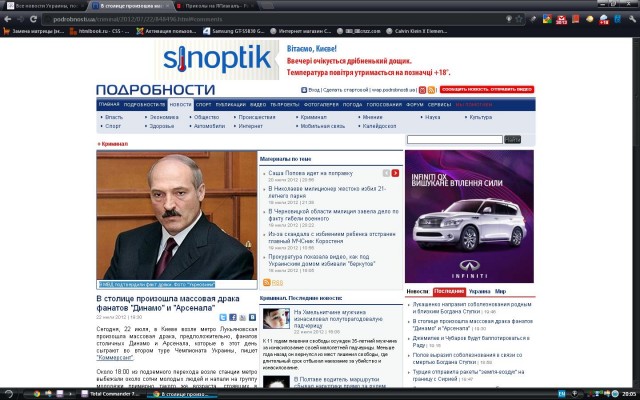
Task: Click the weather extension icon showing +18
Action: tap(604, 19)
